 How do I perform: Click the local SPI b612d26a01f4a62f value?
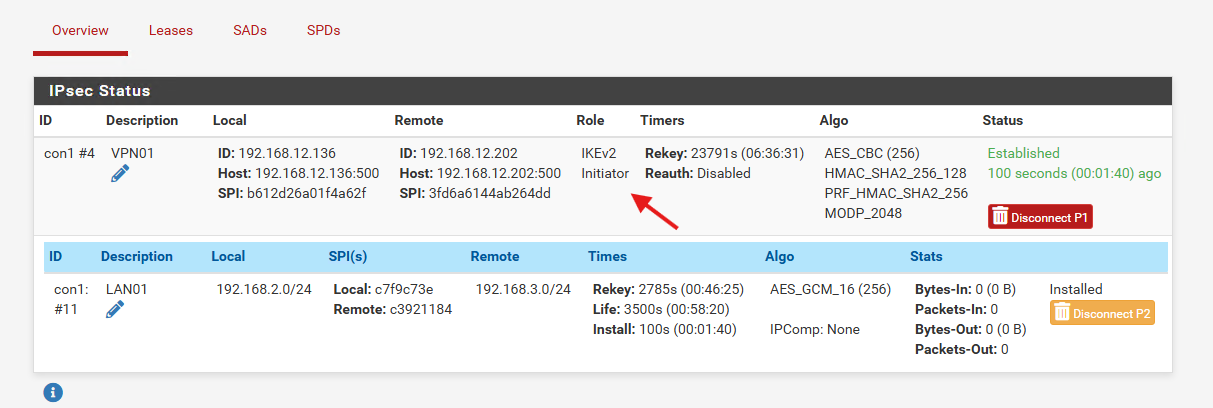click(x=307, y=193)
